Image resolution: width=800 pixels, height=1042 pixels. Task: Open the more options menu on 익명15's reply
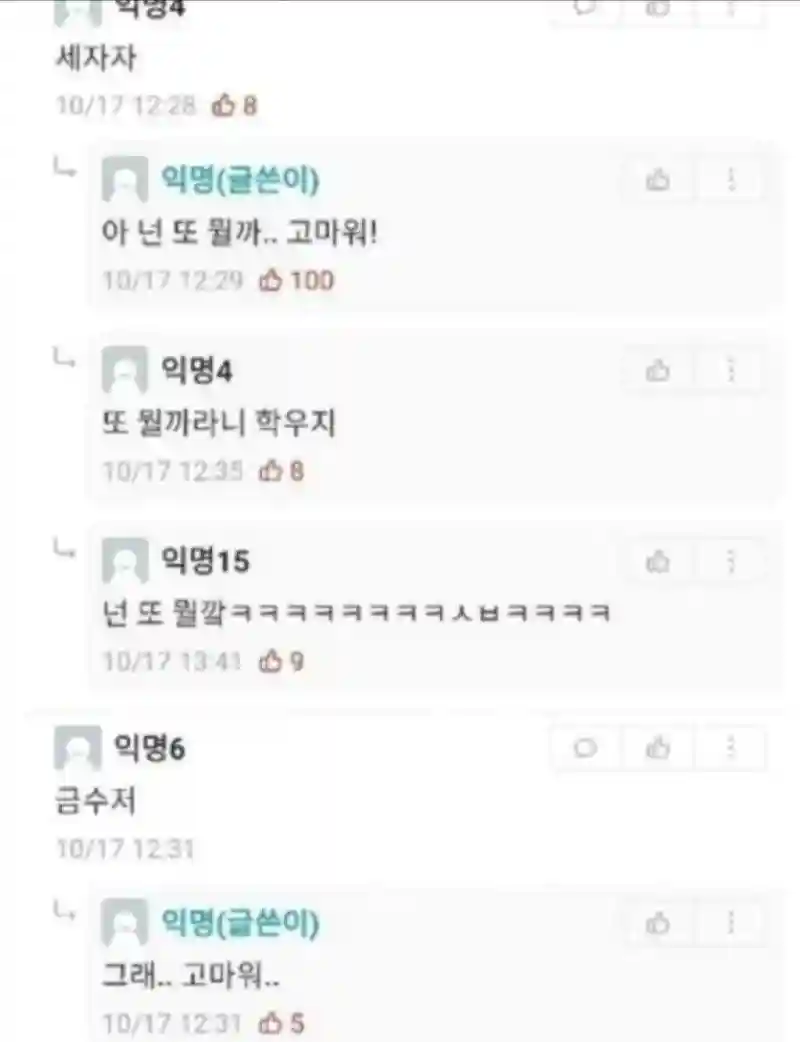[731, 562]
